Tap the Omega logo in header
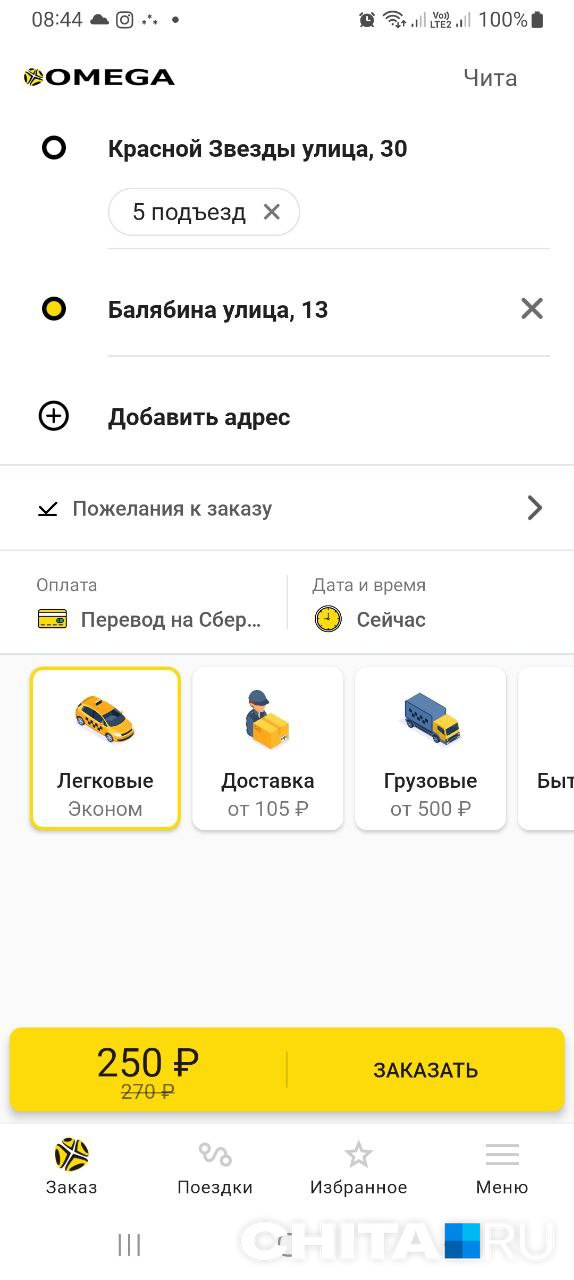The image size is (574, 1280). [x=99, y=77]
